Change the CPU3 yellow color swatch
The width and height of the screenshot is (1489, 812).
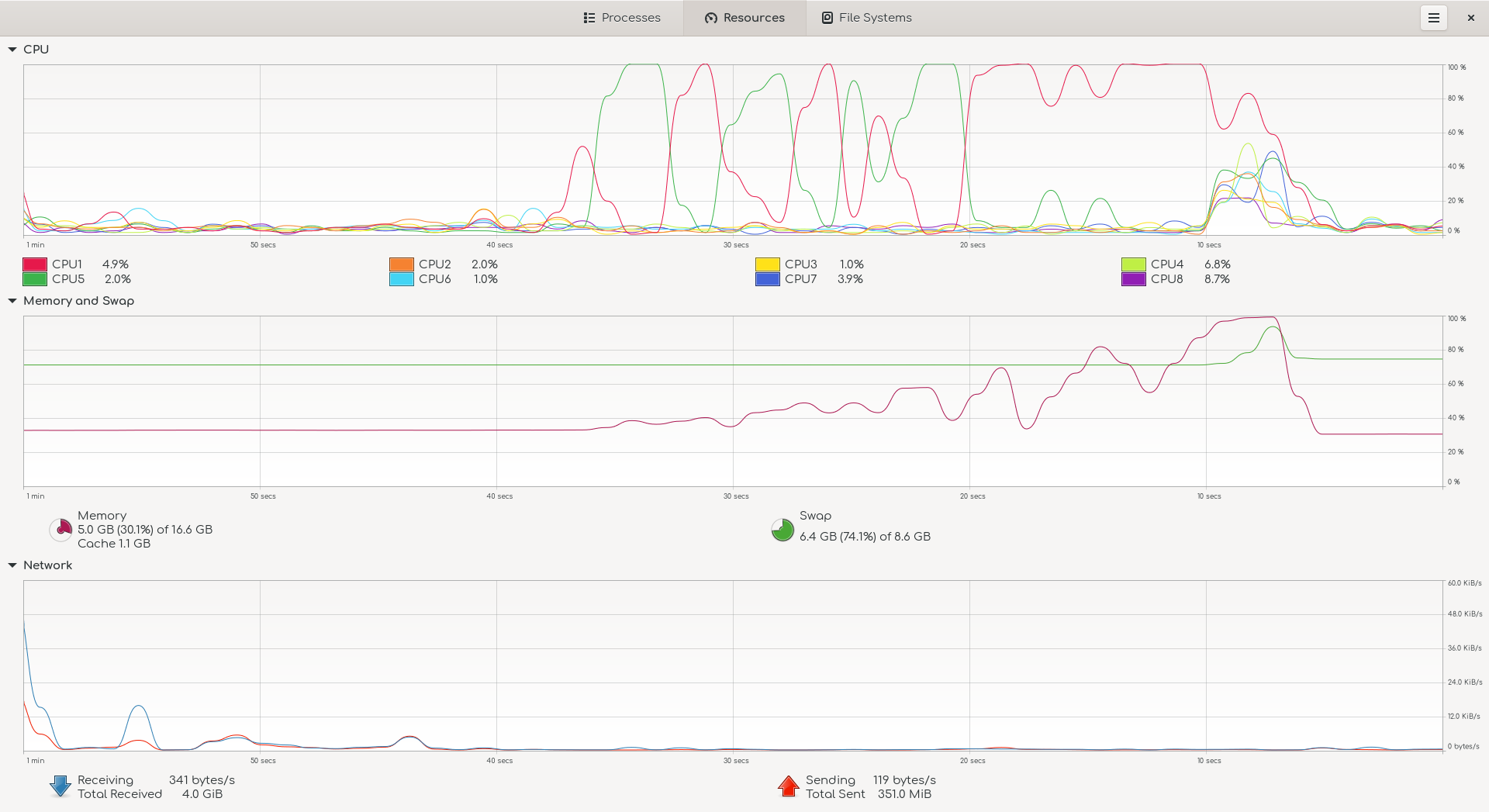pos(768,264)
